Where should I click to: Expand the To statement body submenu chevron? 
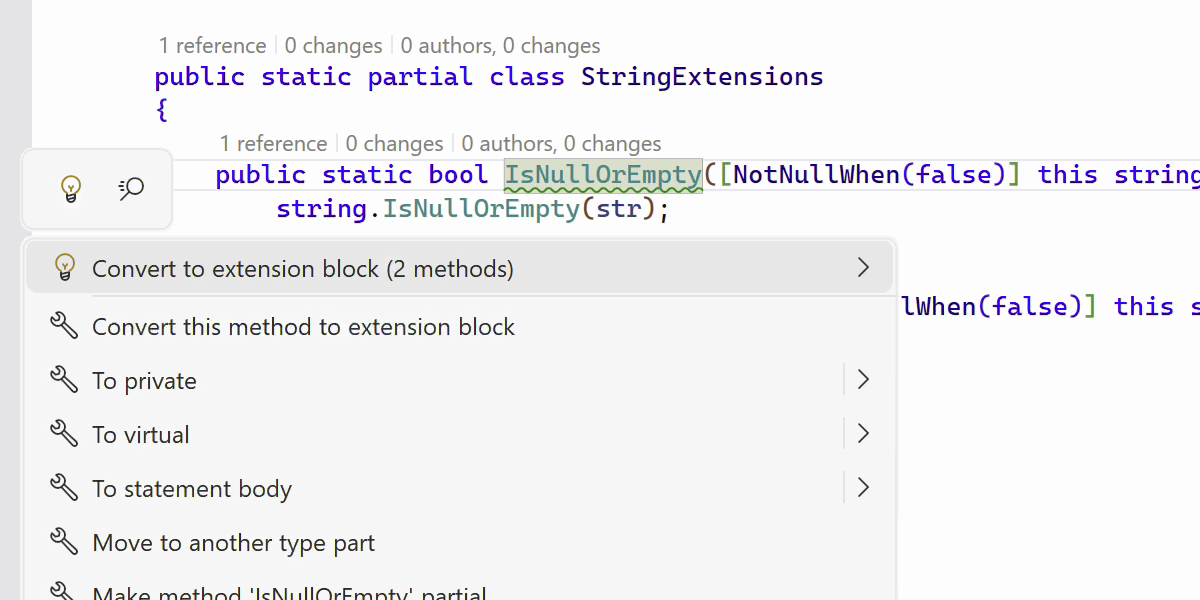[x=863, y=488]
